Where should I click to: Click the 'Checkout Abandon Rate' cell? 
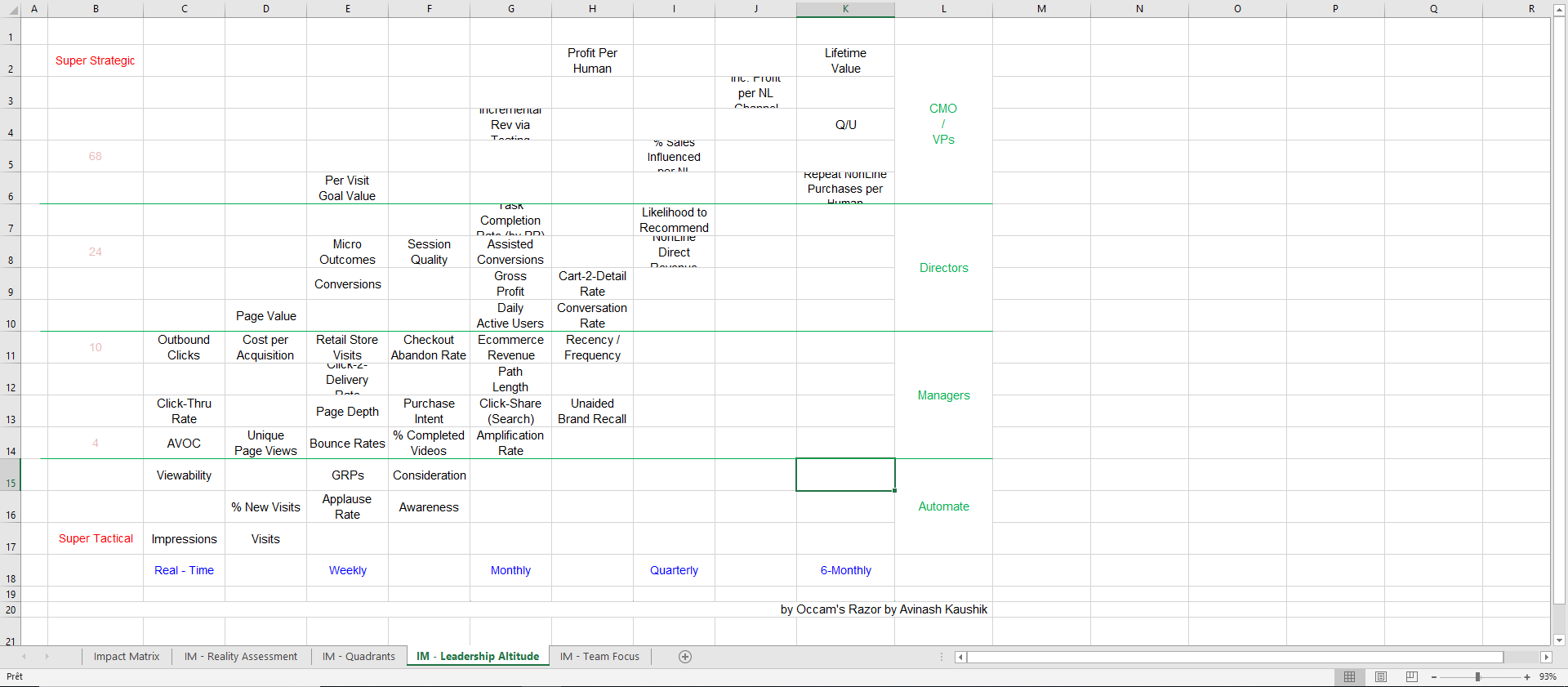tap(429, 347)
